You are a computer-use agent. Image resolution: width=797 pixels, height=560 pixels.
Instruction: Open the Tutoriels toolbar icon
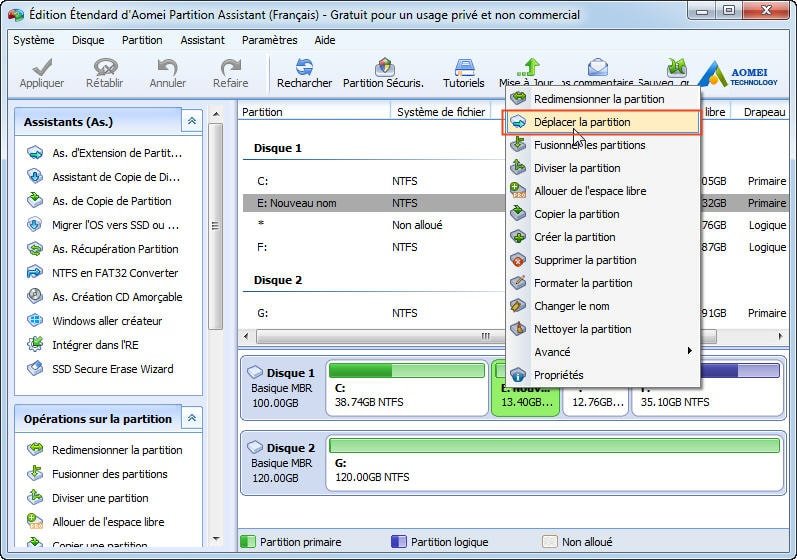(464, 67)
